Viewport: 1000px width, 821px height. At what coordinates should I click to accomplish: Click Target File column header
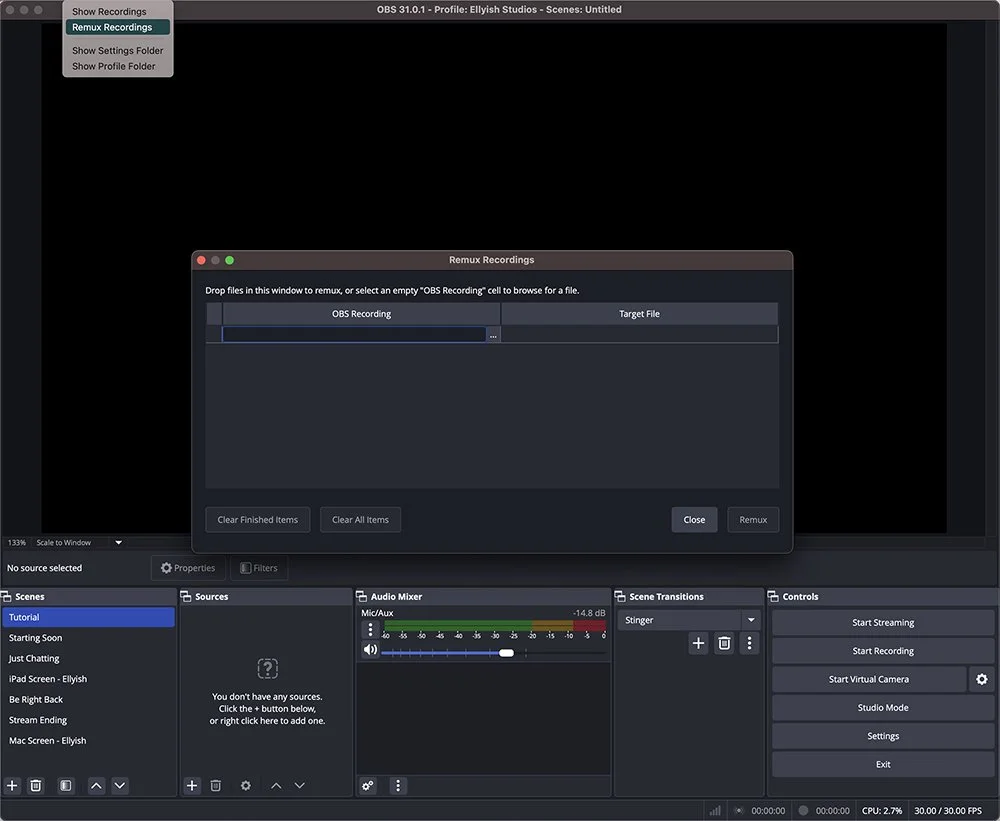[640, 314]
